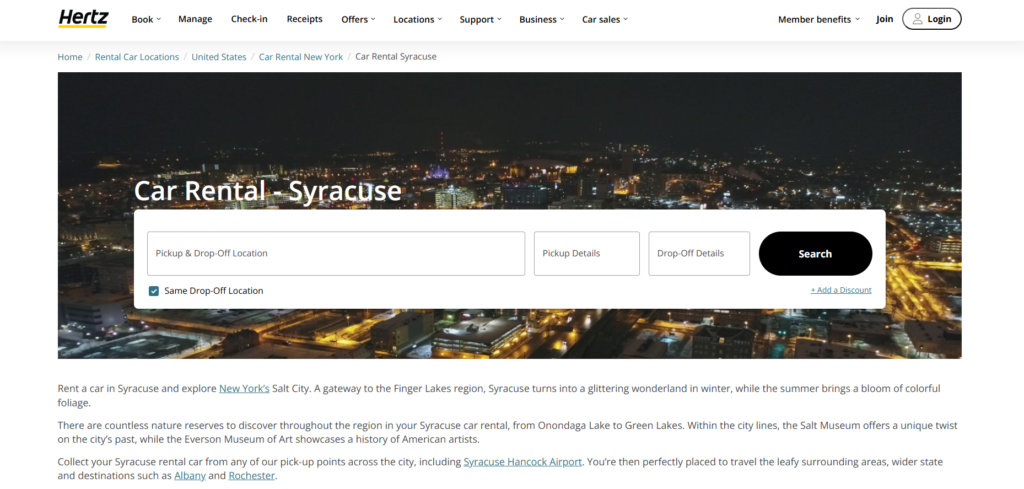
Task: Go to Home breadcrumb
Action: click(x=70, y=57)
